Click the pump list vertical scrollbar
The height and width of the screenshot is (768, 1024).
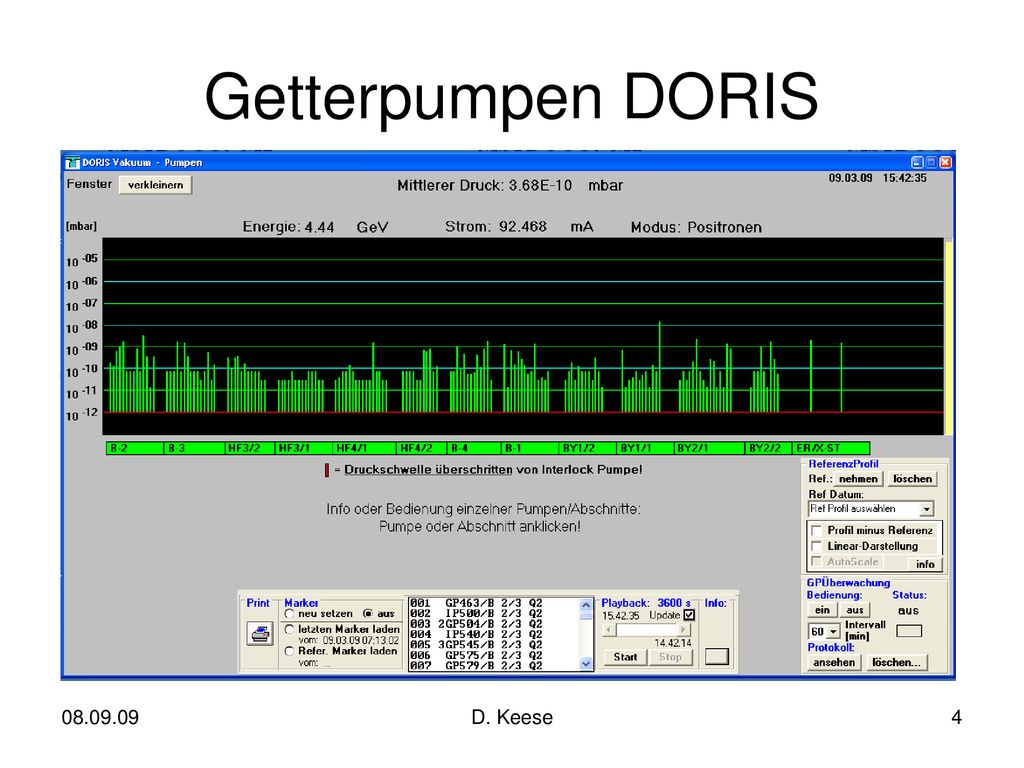(x=586, y=634)
